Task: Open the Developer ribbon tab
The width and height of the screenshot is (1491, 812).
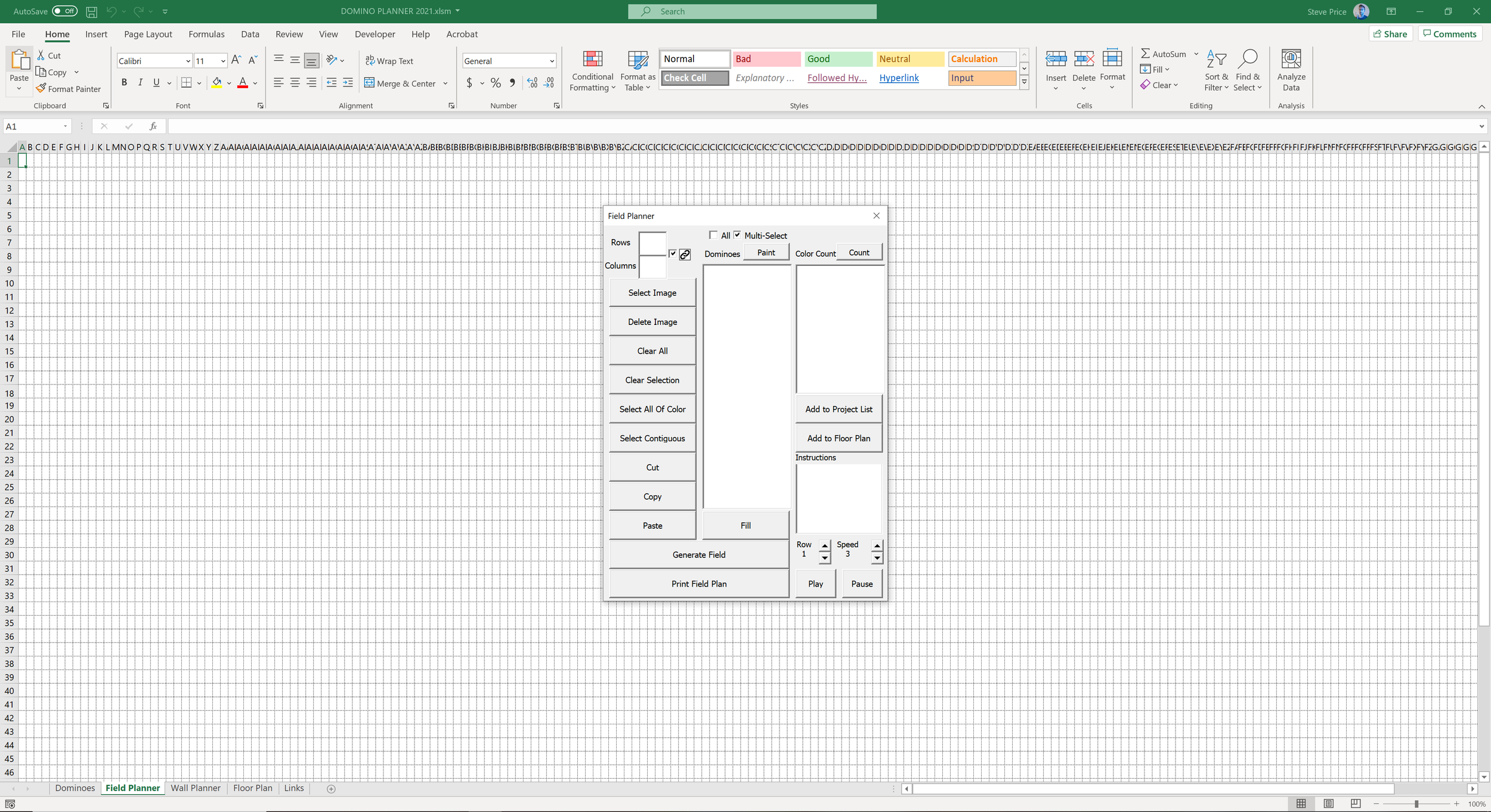Action: (x=375, y=34)
